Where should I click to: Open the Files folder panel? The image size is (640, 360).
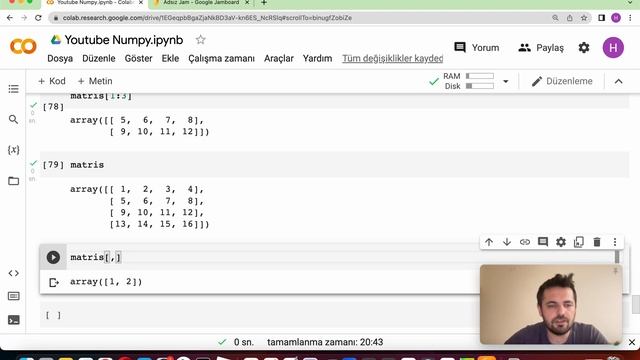13,181
